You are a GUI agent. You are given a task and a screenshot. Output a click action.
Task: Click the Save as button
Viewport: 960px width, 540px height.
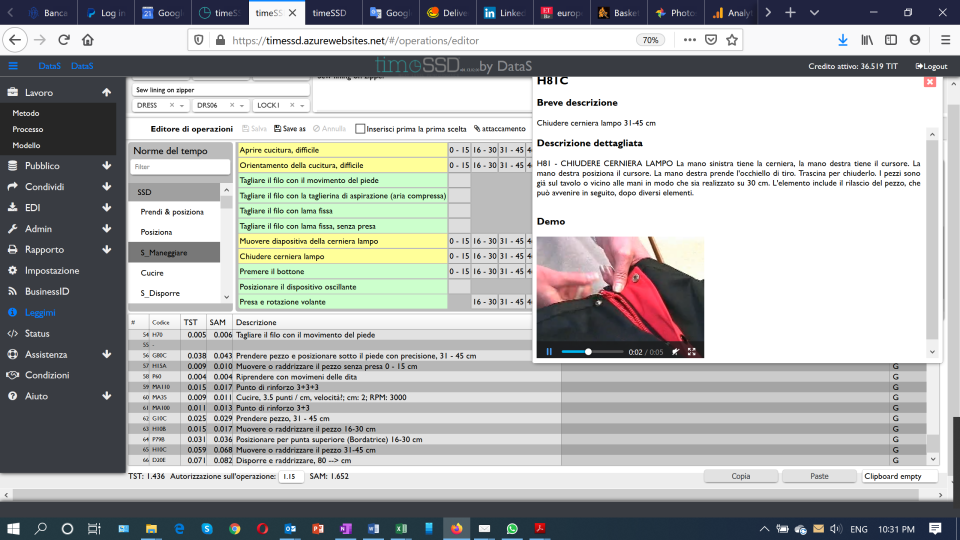point(290,129)
